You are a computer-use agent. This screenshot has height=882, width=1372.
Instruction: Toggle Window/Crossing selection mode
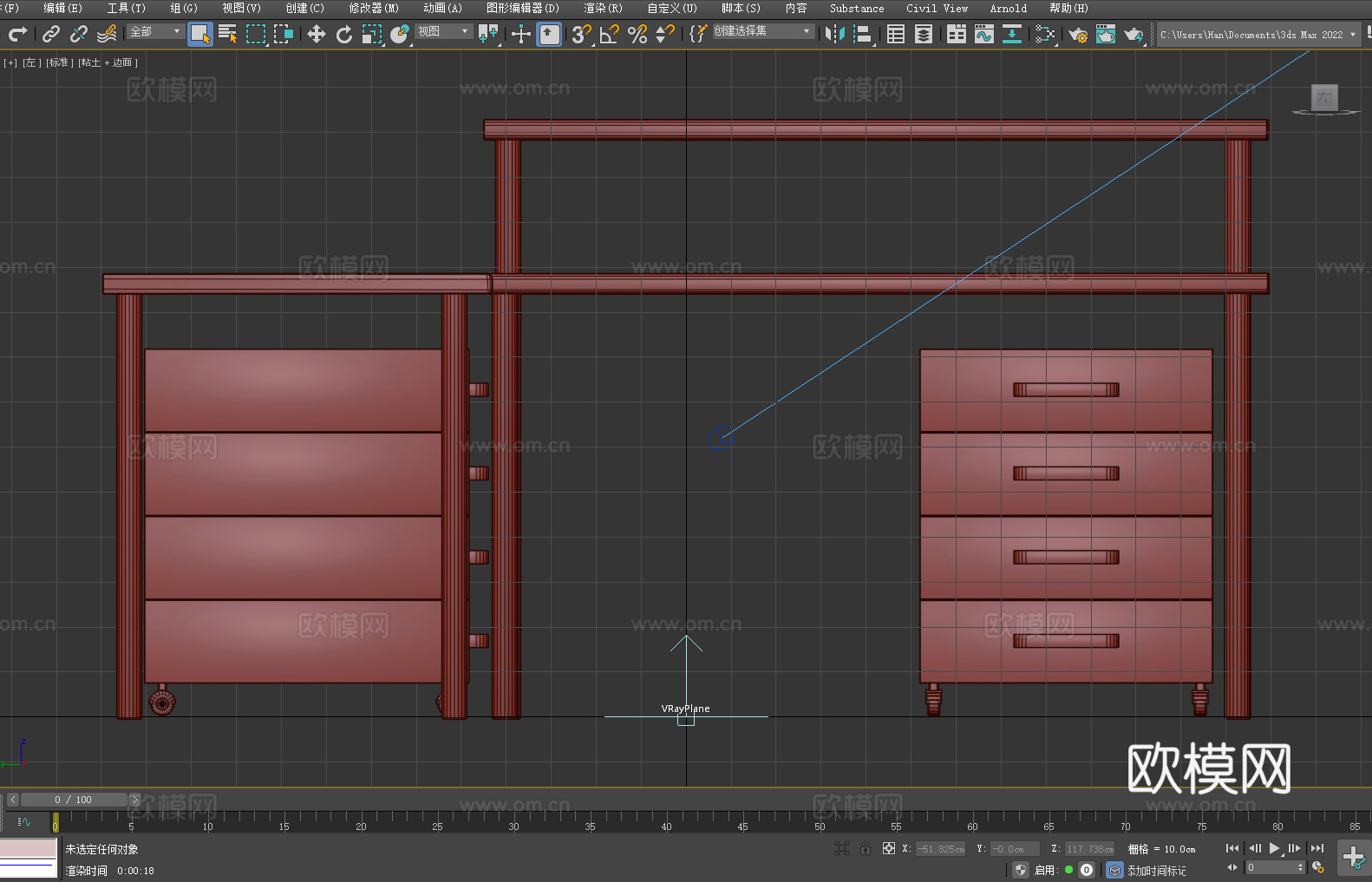pyautogui.click(x=284, y=34)
